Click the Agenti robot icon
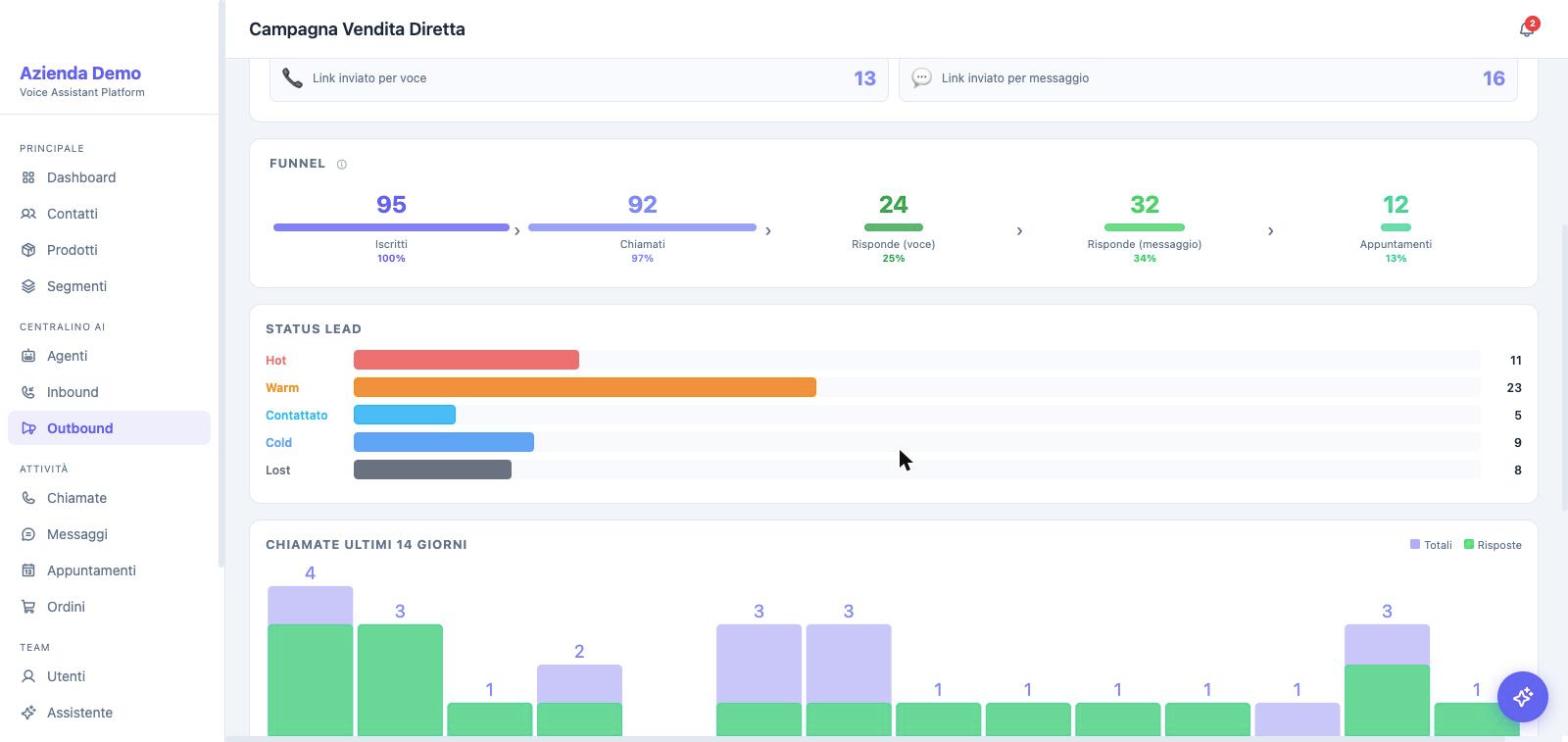Screen dimensions: 1568x742 tap(28, 356)
